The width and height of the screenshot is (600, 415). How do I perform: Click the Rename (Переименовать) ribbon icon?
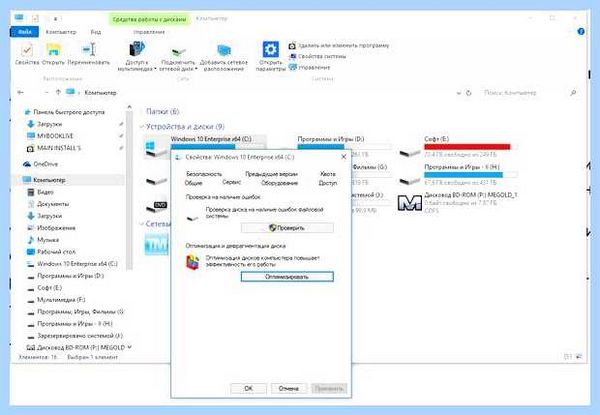(x=88, y=50)
